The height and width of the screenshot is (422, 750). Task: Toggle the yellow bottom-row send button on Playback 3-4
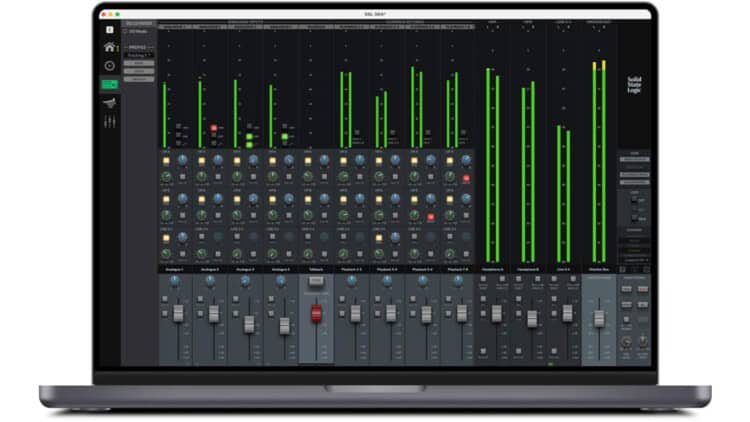coord(379,238)
